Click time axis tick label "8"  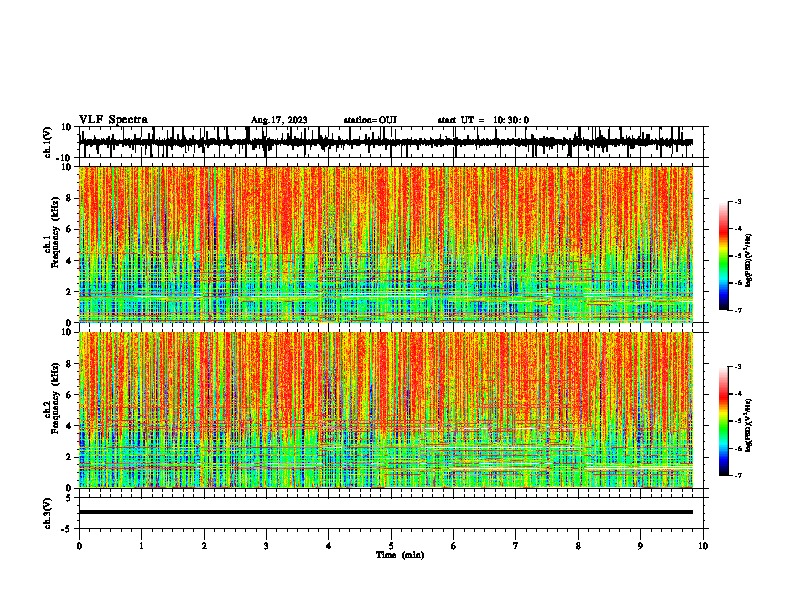click(x=578, y=546)
